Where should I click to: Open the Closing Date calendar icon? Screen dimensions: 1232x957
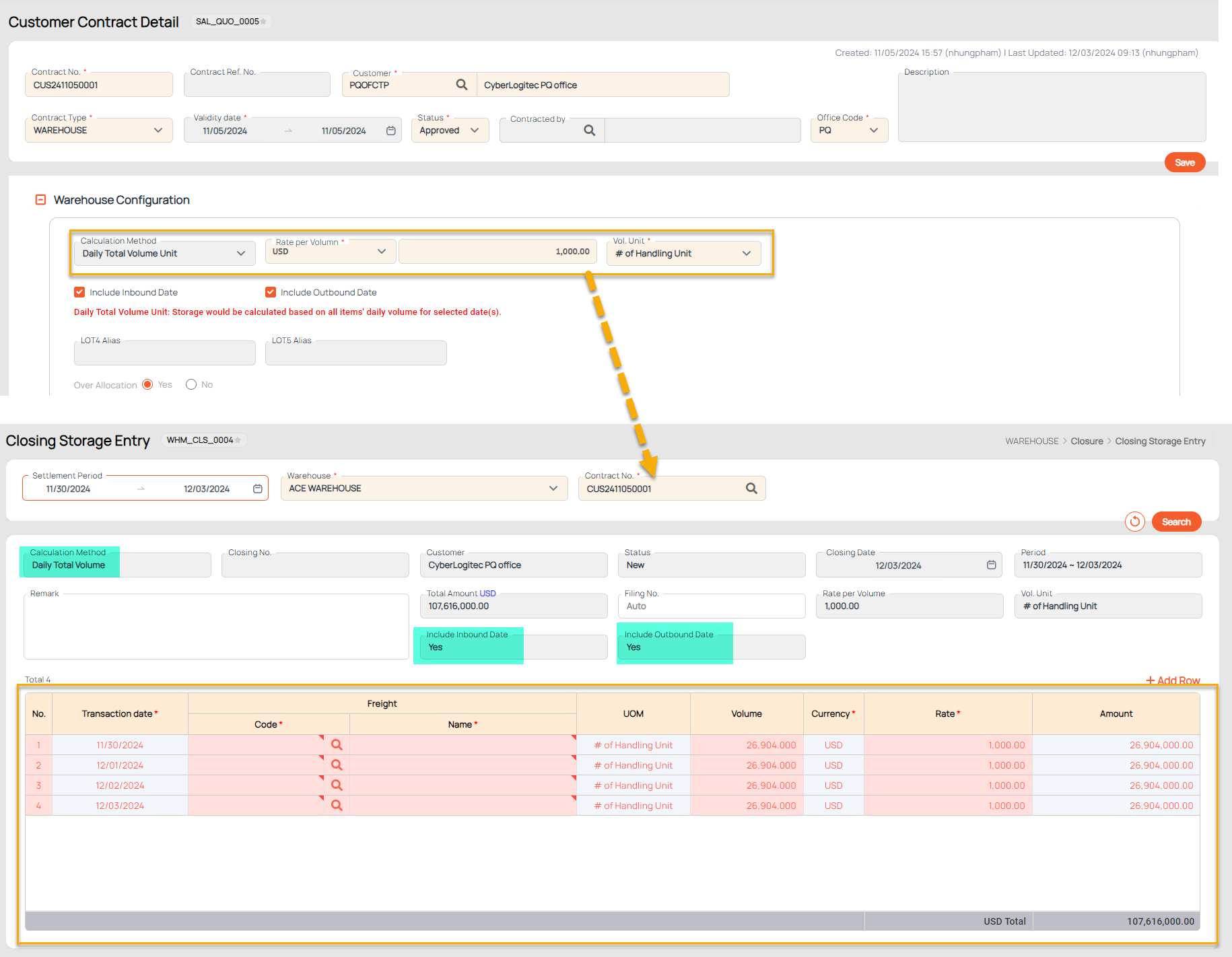point(991,565)
